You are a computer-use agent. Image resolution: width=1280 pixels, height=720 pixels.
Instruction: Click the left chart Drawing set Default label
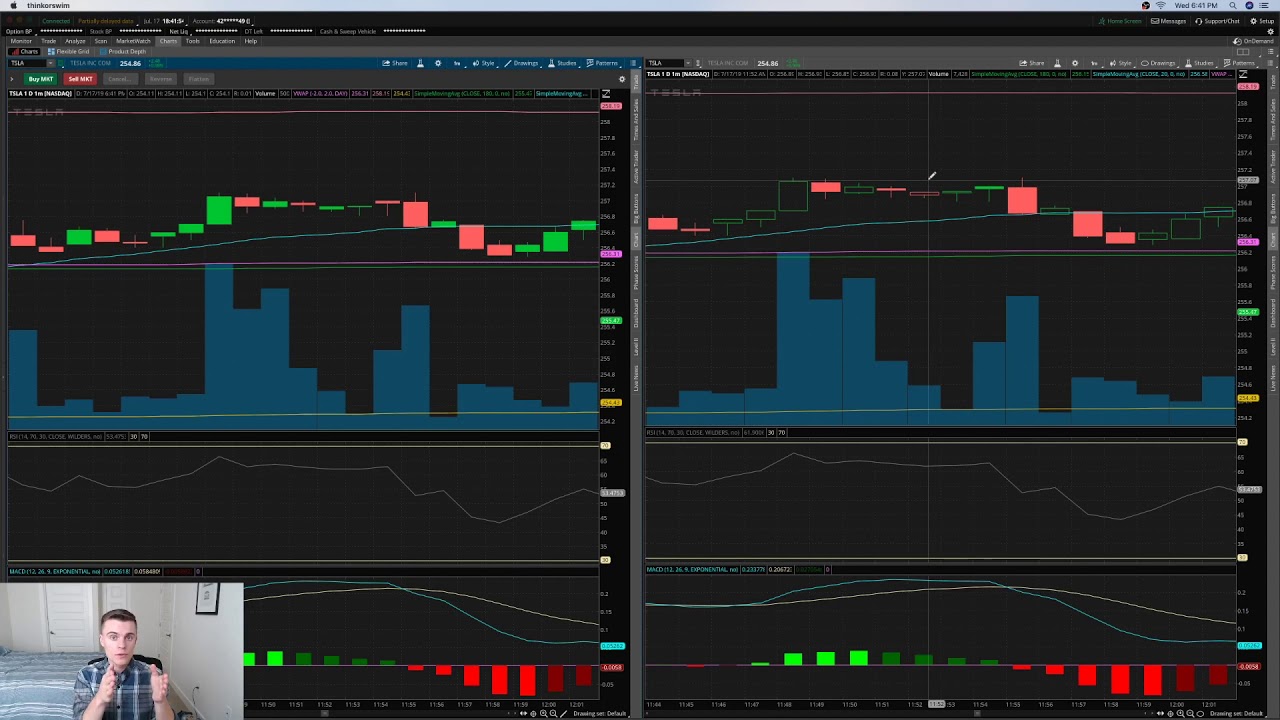(x=599, y=713)
